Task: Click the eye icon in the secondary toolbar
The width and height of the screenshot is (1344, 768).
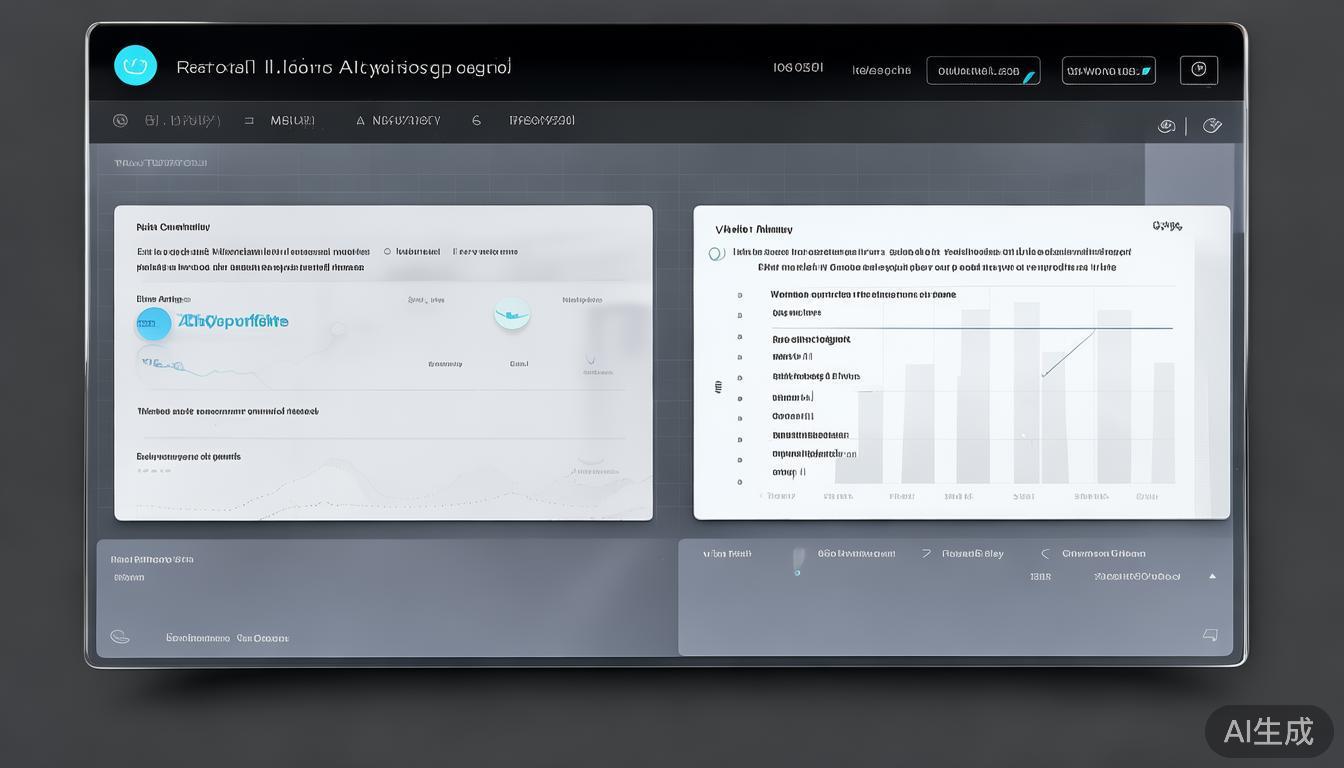Action: pos(1166,126)
